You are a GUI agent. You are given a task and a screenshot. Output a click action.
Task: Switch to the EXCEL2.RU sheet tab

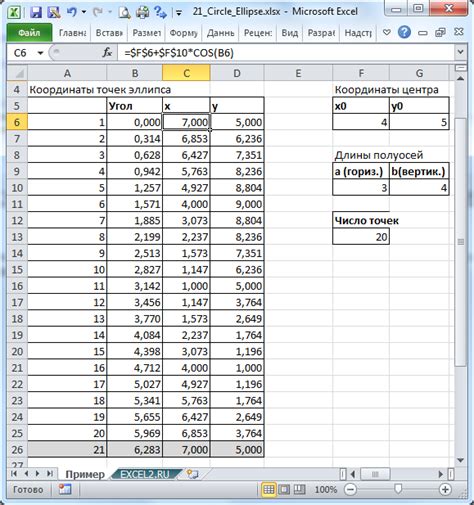[x=145, y=474]
